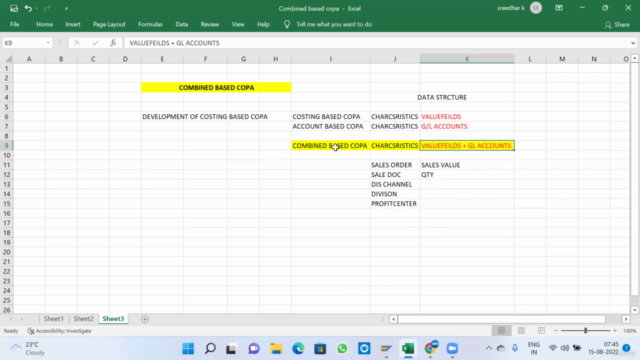Click the QTY cell
The height and width of the screenshot is (360, 640).
[x=467, y=175]
